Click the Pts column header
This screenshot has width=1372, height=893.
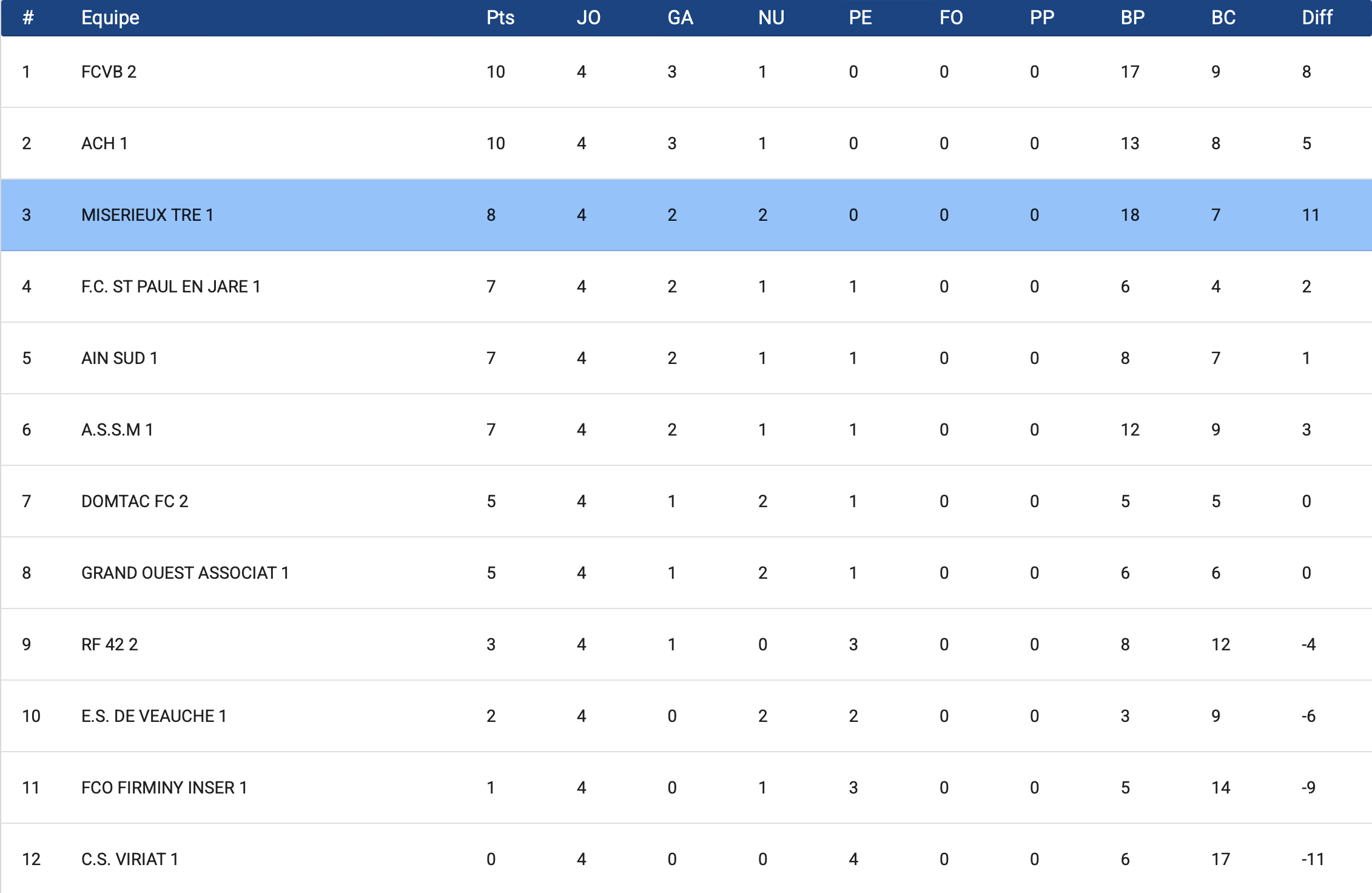point(500,18)
